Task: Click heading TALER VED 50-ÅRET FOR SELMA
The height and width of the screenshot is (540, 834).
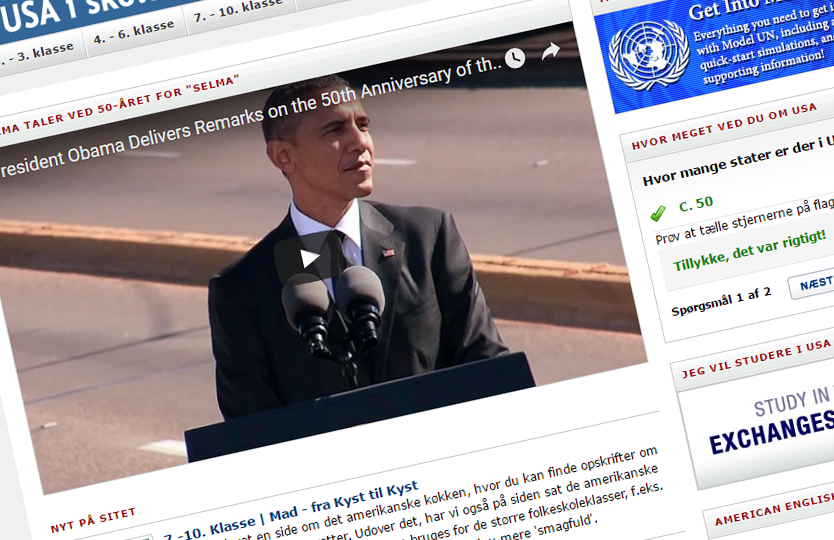Action: (120, 105)
